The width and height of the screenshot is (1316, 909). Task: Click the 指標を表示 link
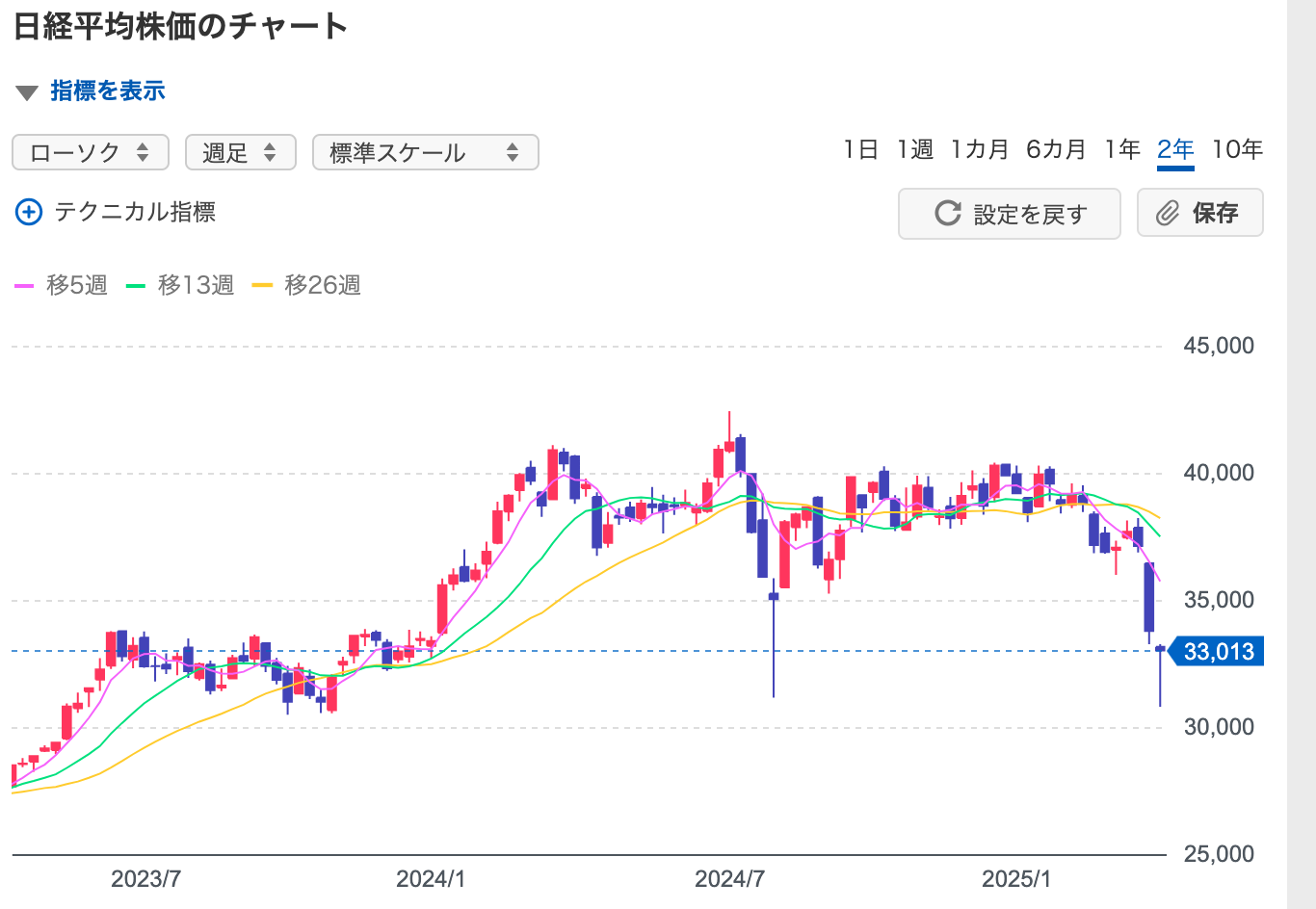[108, 91]
